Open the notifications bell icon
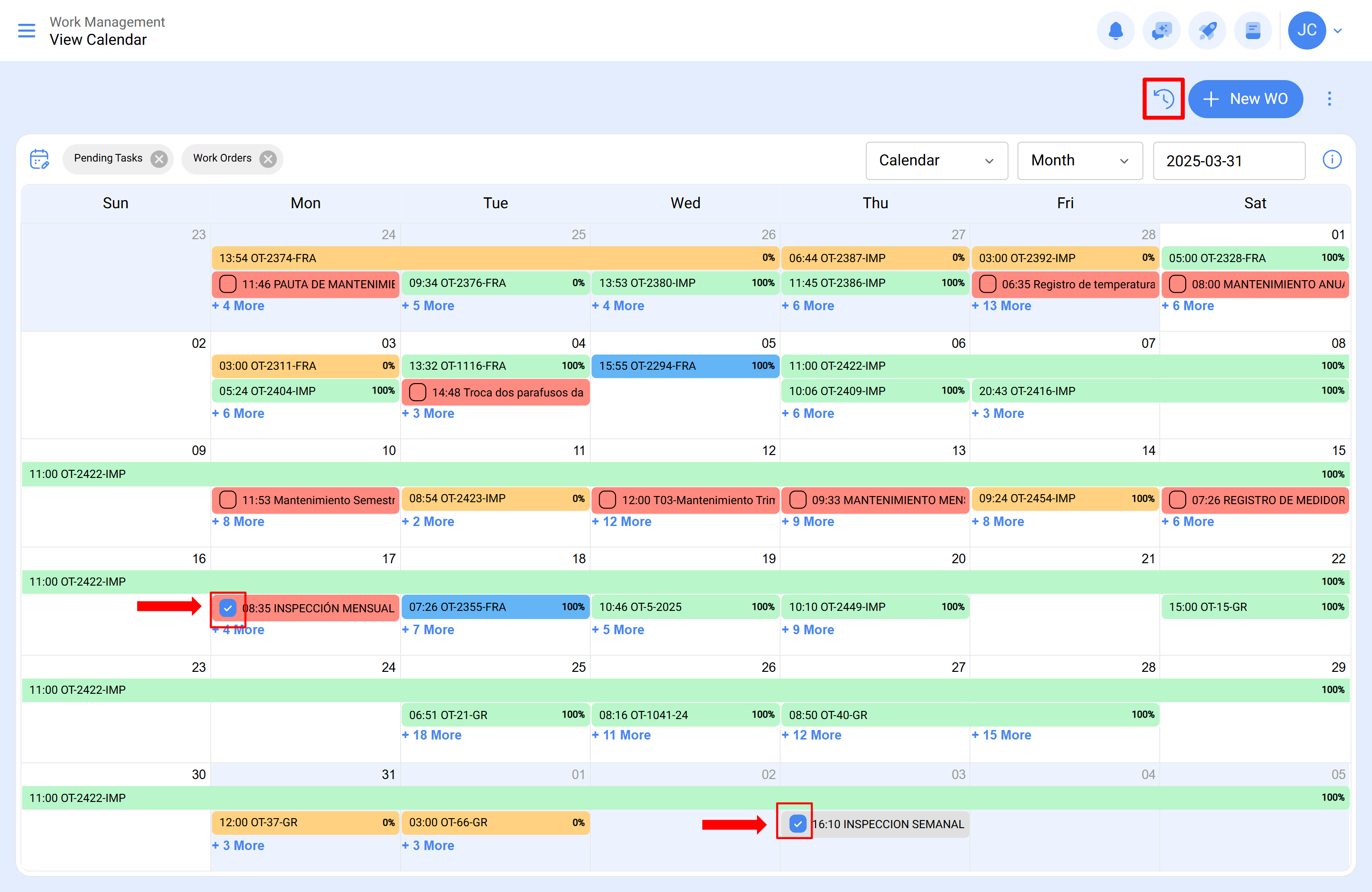The width and height of the screenshot is (1372, 892). pos(1116,30)
